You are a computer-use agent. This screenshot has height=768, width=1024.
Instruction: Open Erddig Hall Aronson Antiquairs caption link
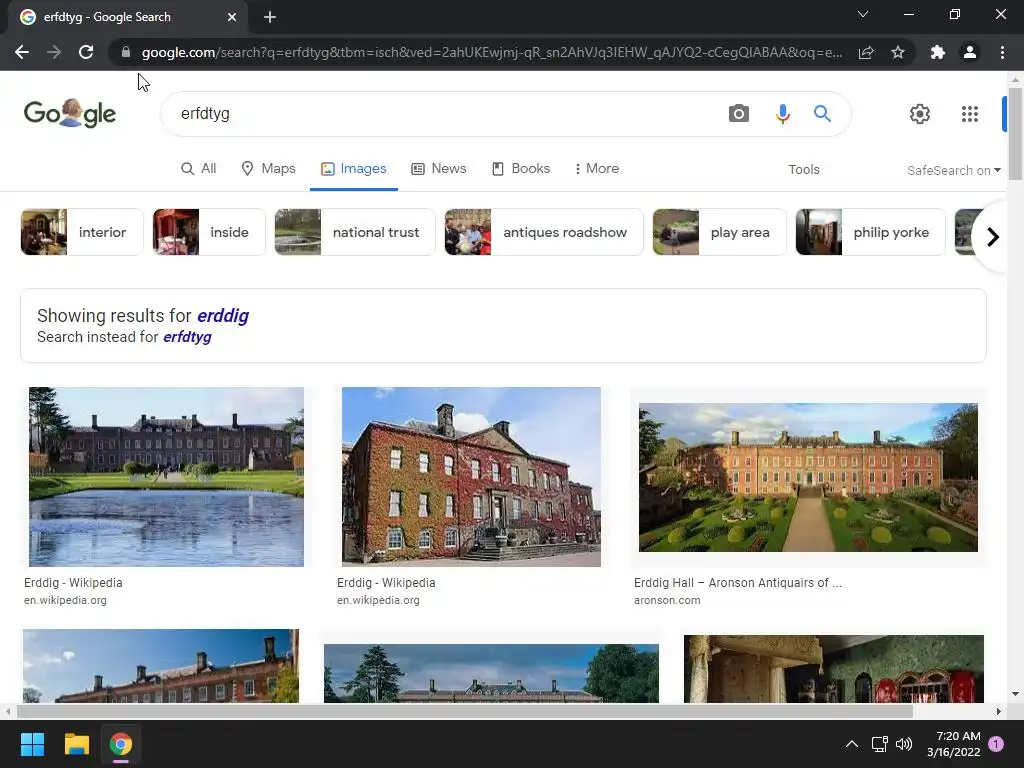coord(737,583)
